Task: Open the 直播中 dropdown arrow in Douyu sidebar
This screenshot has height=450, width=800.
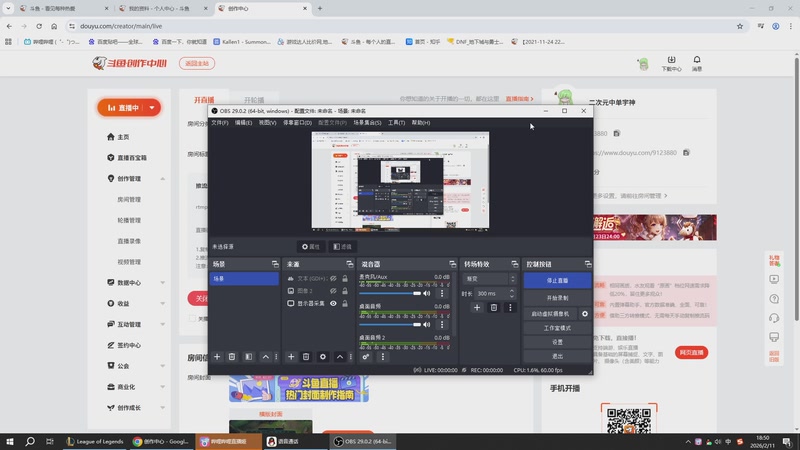Action: point(152,108)
